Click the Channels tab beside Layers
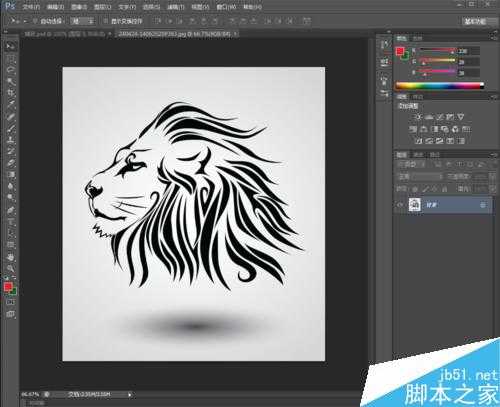 coord(419,155)
